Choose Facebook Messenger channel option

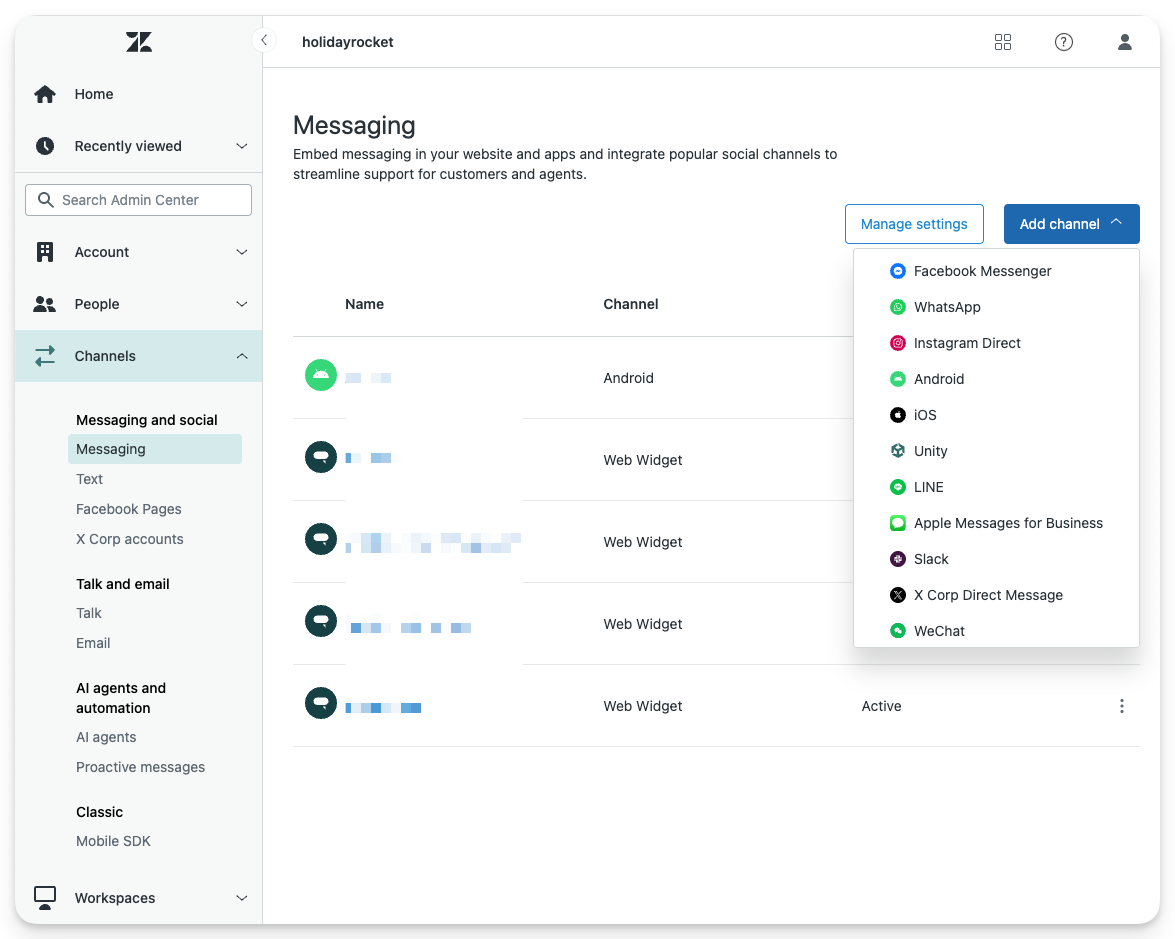[x=982, y=271]
